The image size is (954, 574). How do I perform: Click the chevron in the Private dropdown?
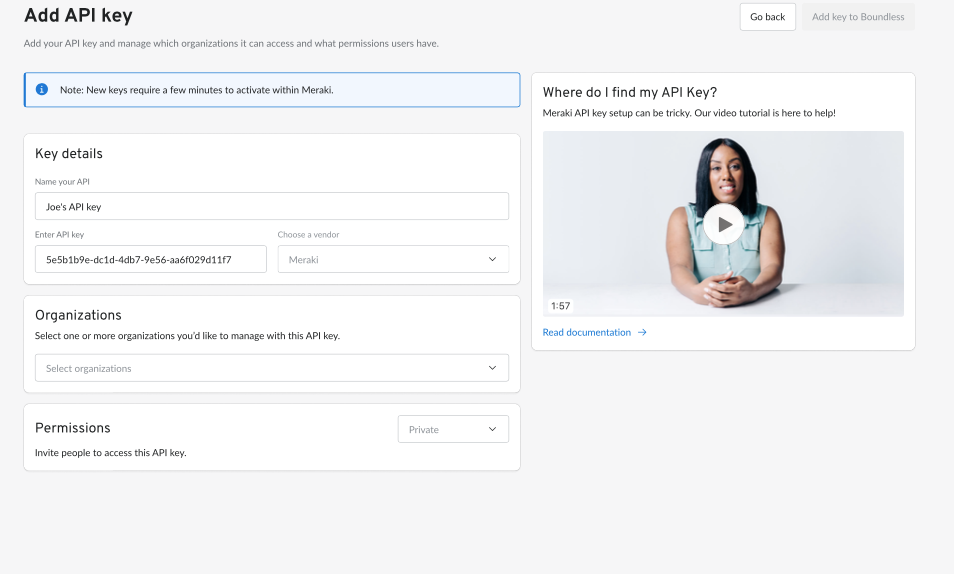(x=492, y=429)
